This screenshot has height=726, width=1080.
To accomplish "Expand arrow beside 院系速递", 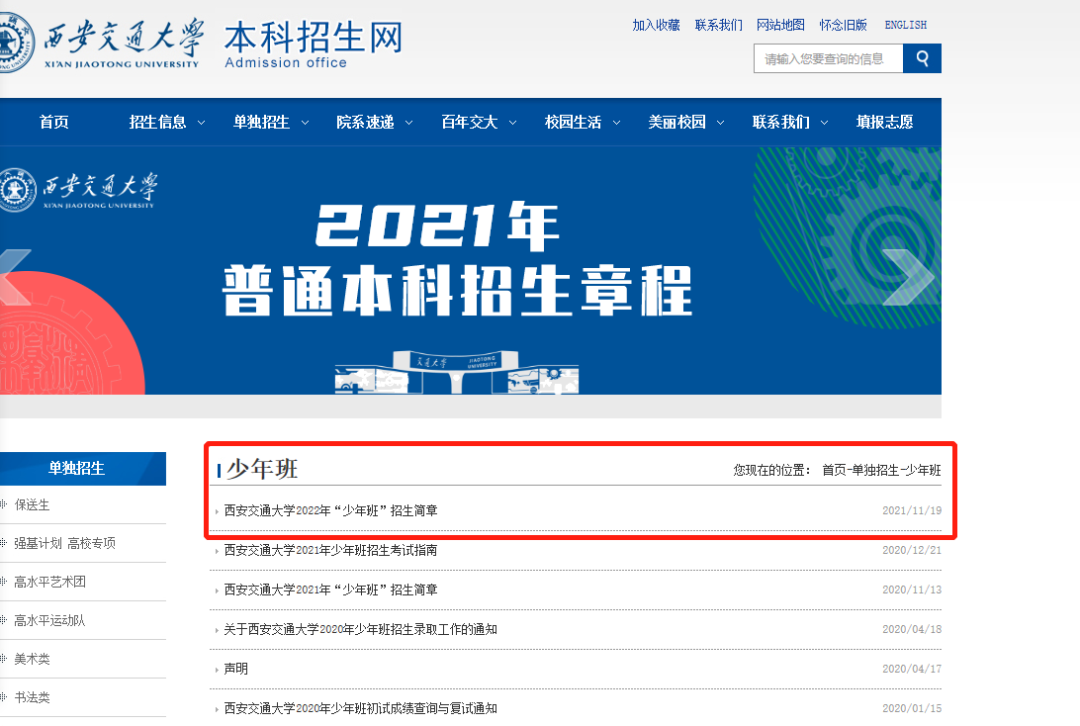I will coord(408,123).
